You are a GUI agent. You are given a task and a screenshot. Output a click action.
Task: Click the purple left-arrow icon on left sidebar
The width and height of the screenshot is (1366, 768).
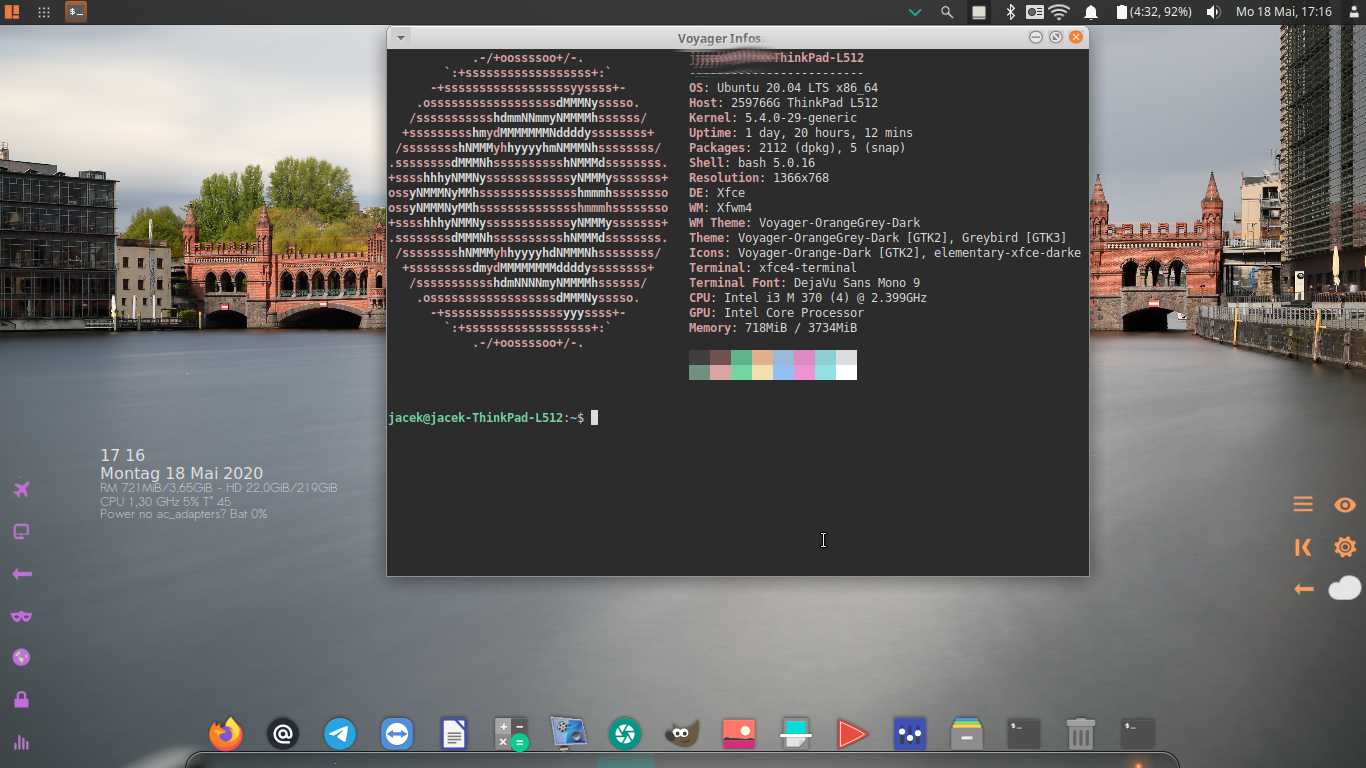point(21,574)
